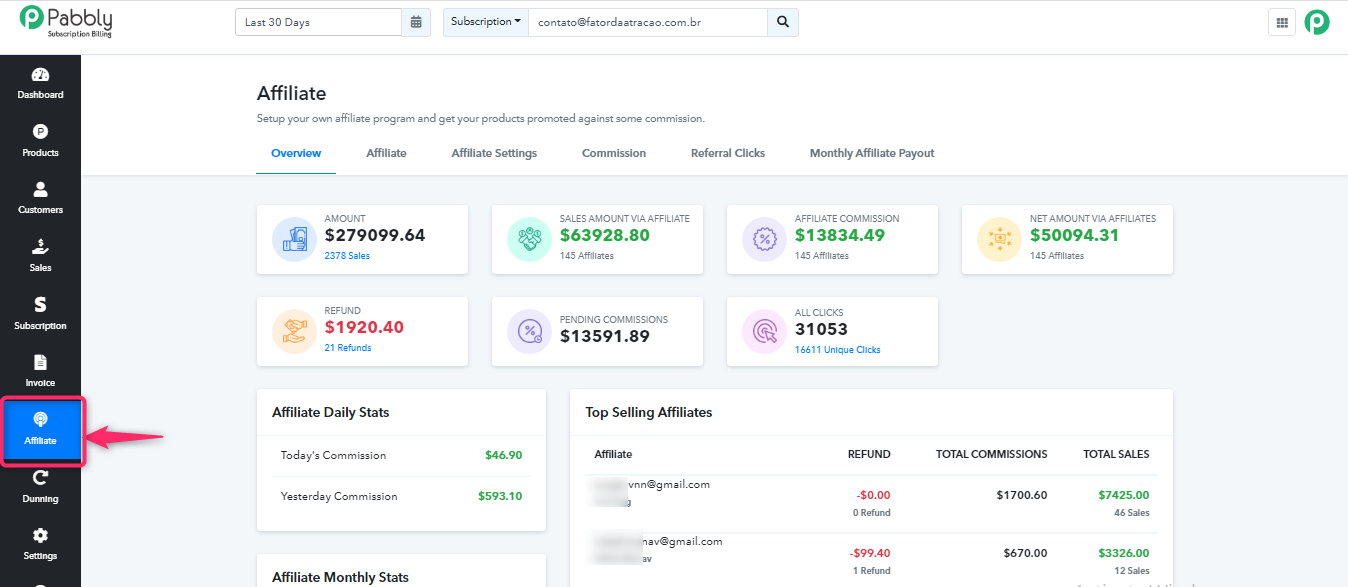Screen dimensions: 1348x587
Task: Open the 2378 Sales link
Action: [347, 256]
